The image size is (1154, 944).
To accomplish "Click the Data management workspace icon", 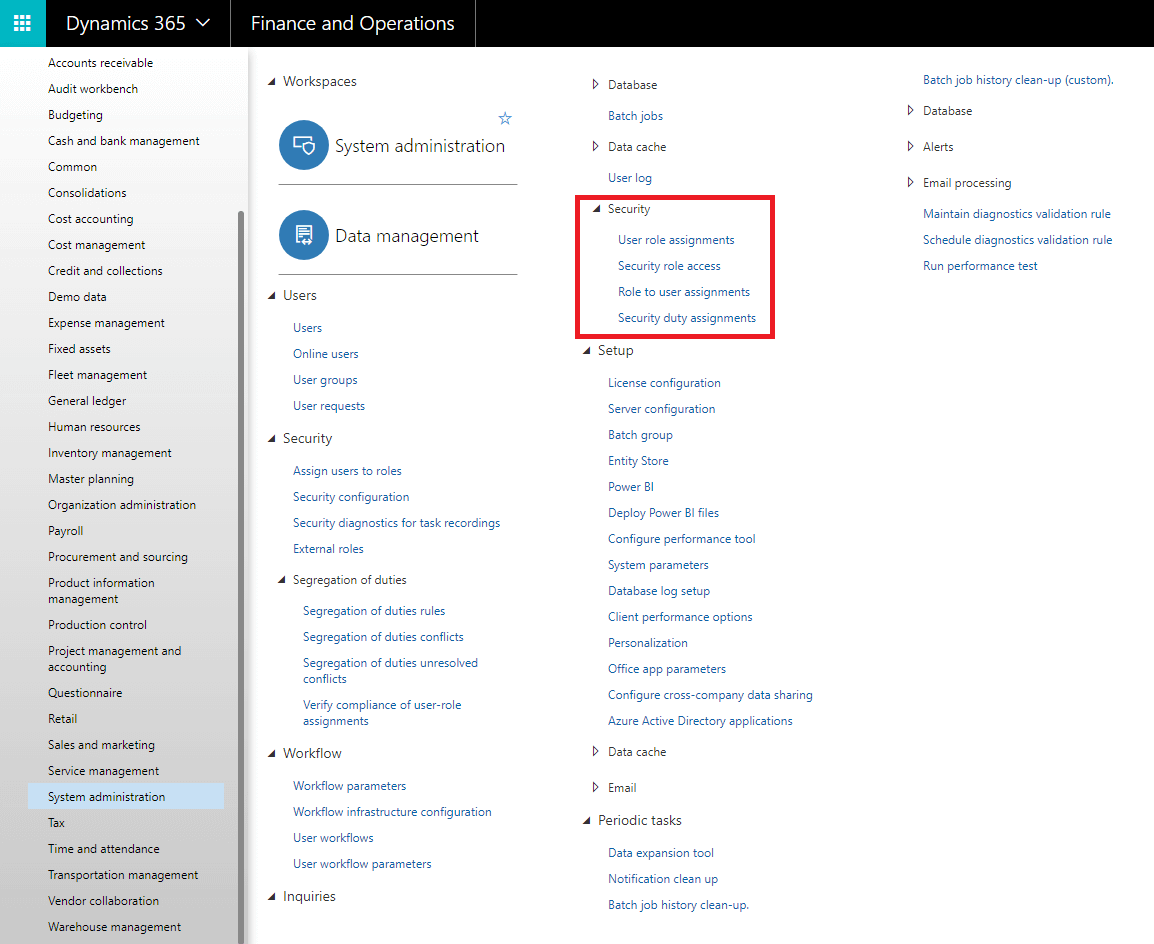I will [x=304, y=235].
